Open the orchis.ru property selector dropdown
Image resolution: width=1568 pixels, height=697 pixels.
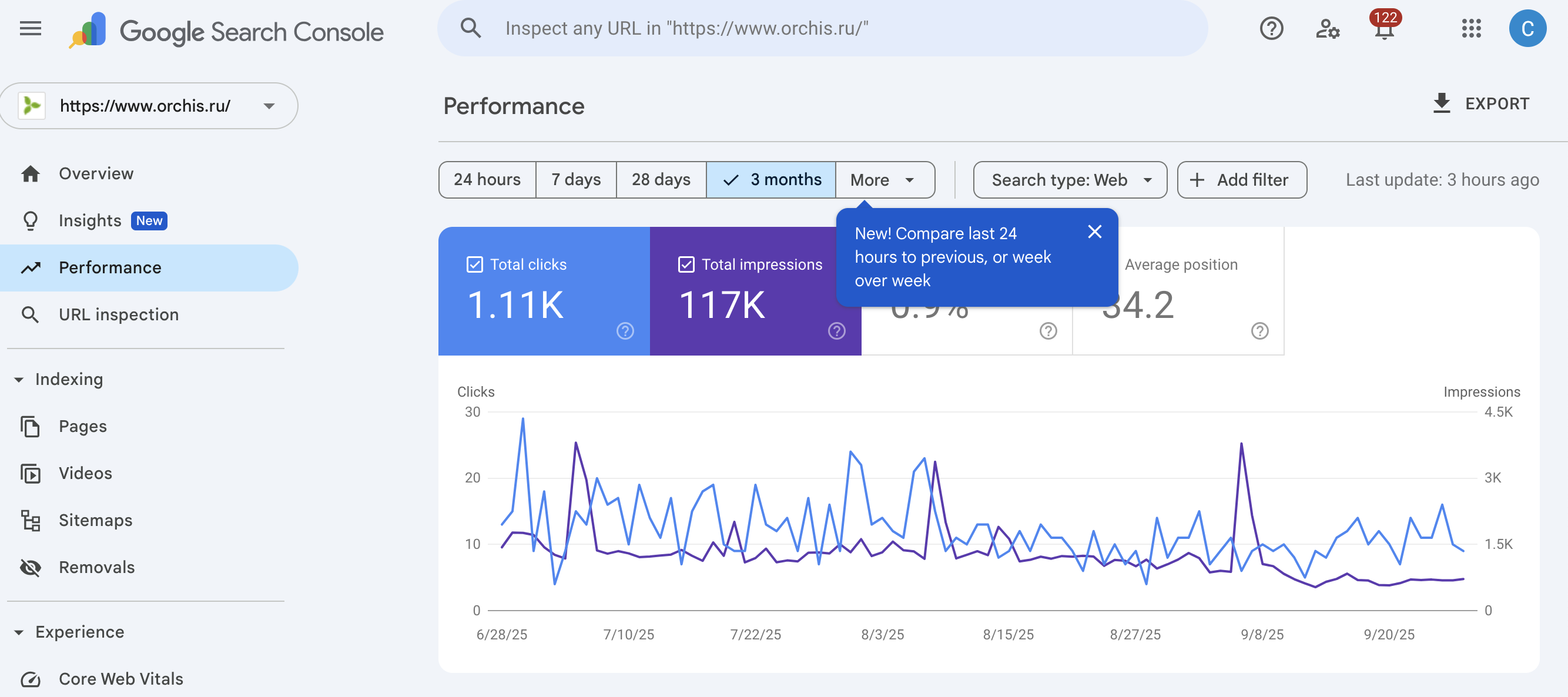149,106
